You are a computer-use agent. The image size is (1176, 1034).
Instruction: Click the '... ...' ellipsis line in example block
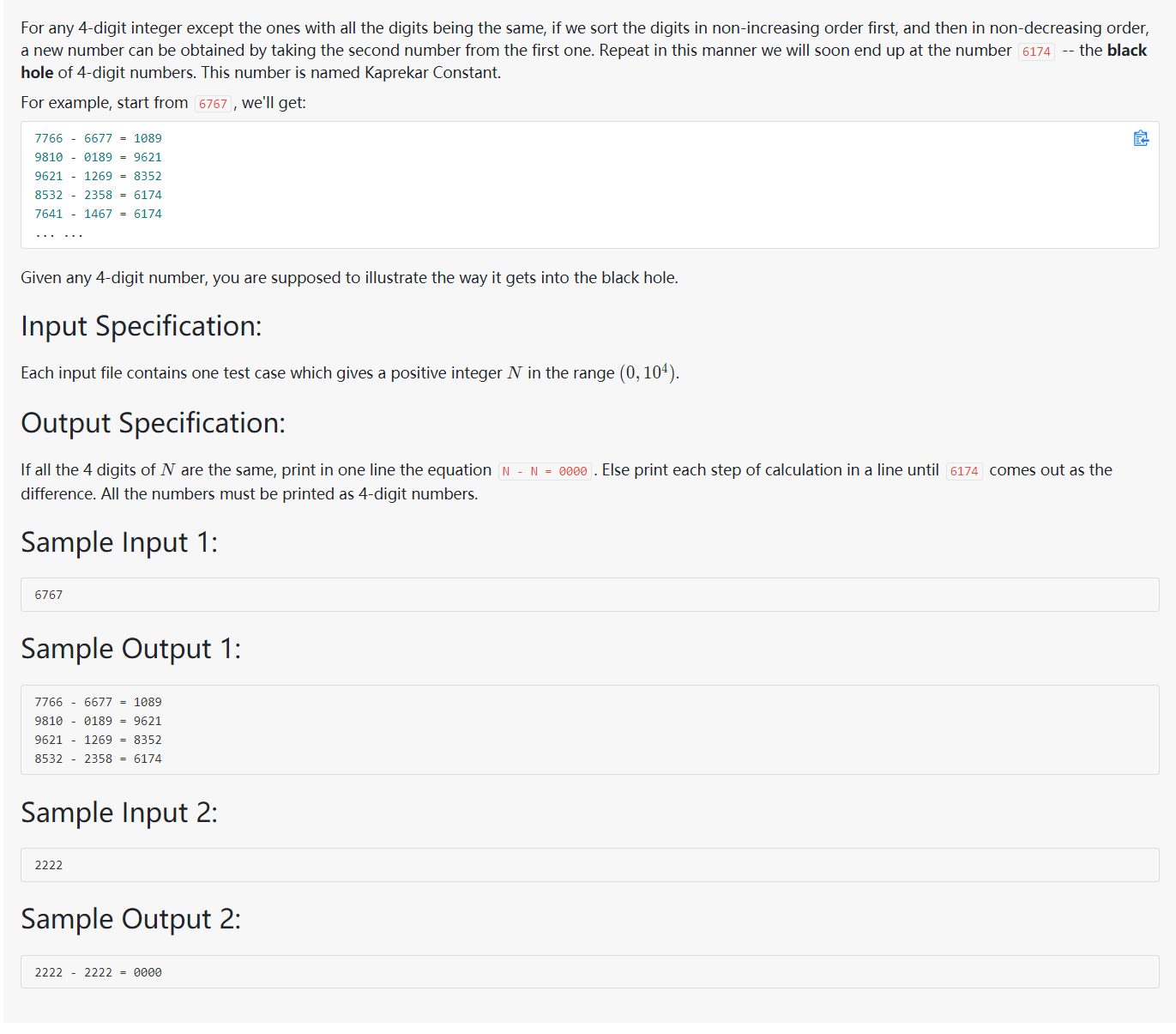[x=59, y=233]
